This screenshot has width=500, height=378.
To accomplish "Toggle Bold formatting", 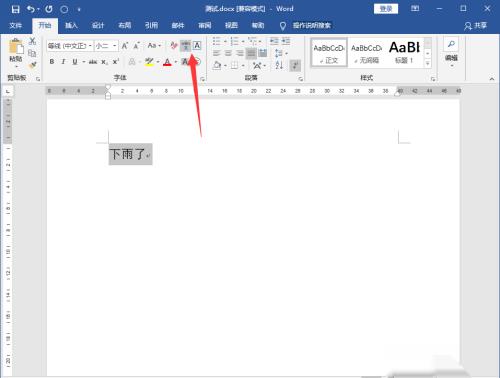I will point(52,62).
